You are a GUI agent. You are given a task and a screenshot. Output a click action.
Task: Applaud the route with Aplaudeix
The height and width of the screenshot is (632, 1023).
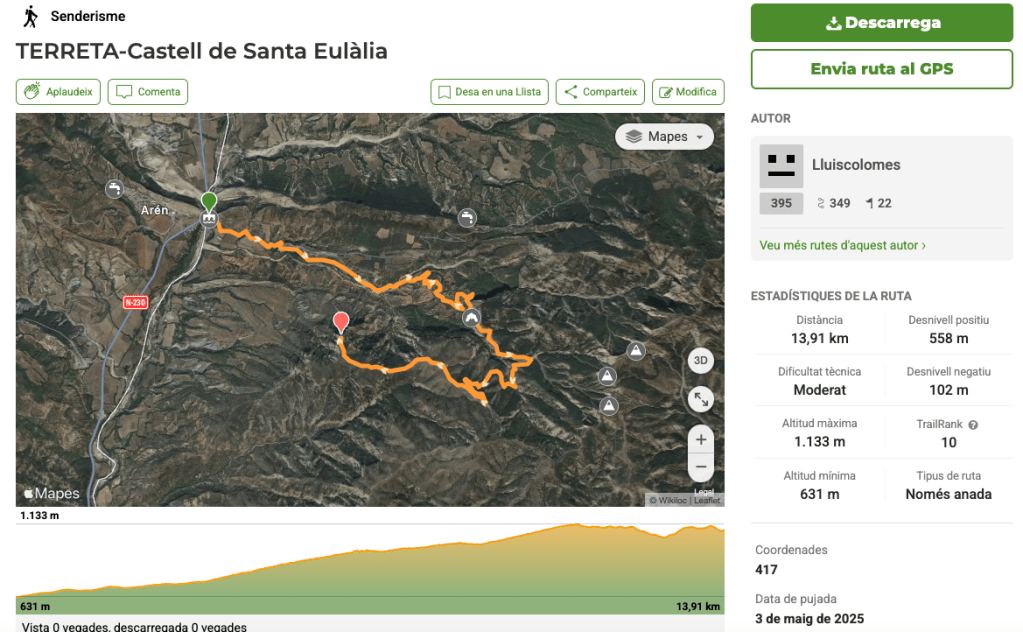point(59,92)
